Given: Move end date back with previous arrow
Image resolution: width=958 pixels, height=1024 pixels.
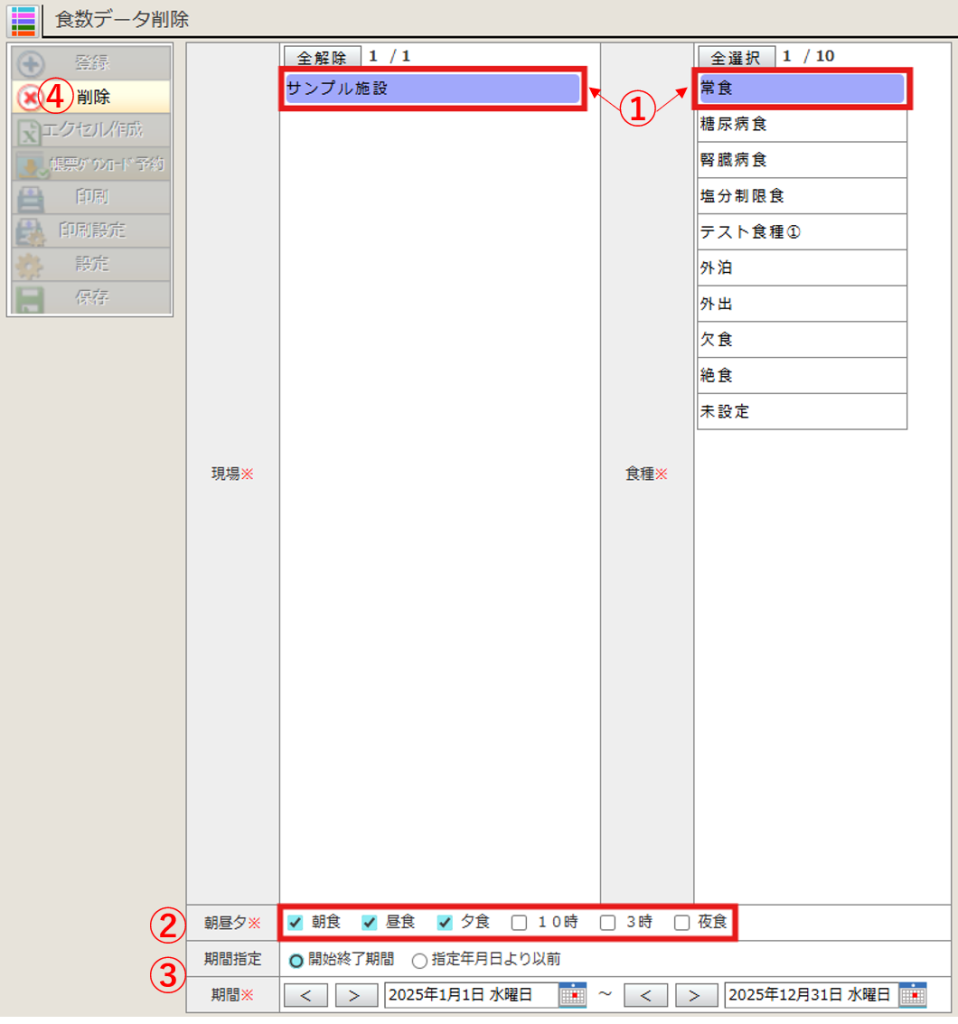Looking at the screenshot, I should click(x=645, y=995).
